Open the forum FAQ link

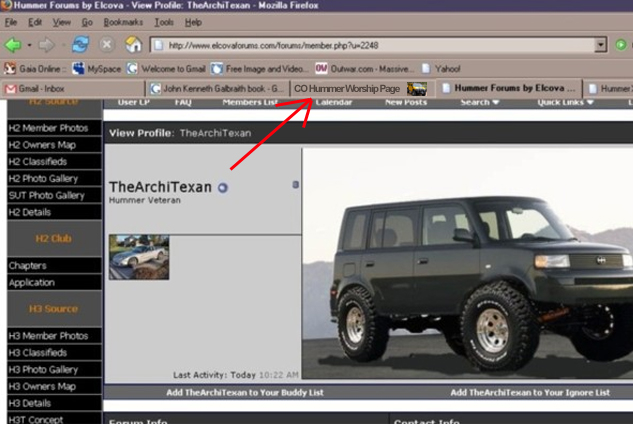183,103
